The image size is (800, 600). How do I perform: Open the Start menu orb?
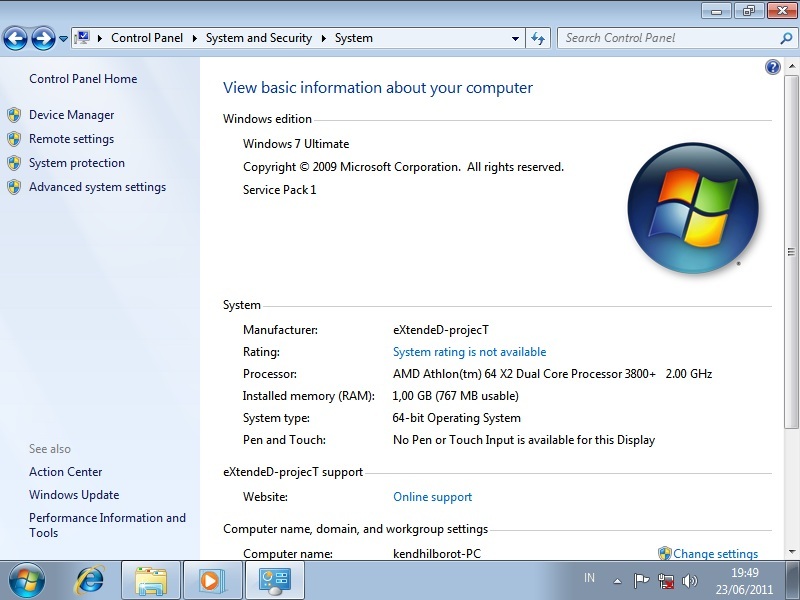point(27,580)
